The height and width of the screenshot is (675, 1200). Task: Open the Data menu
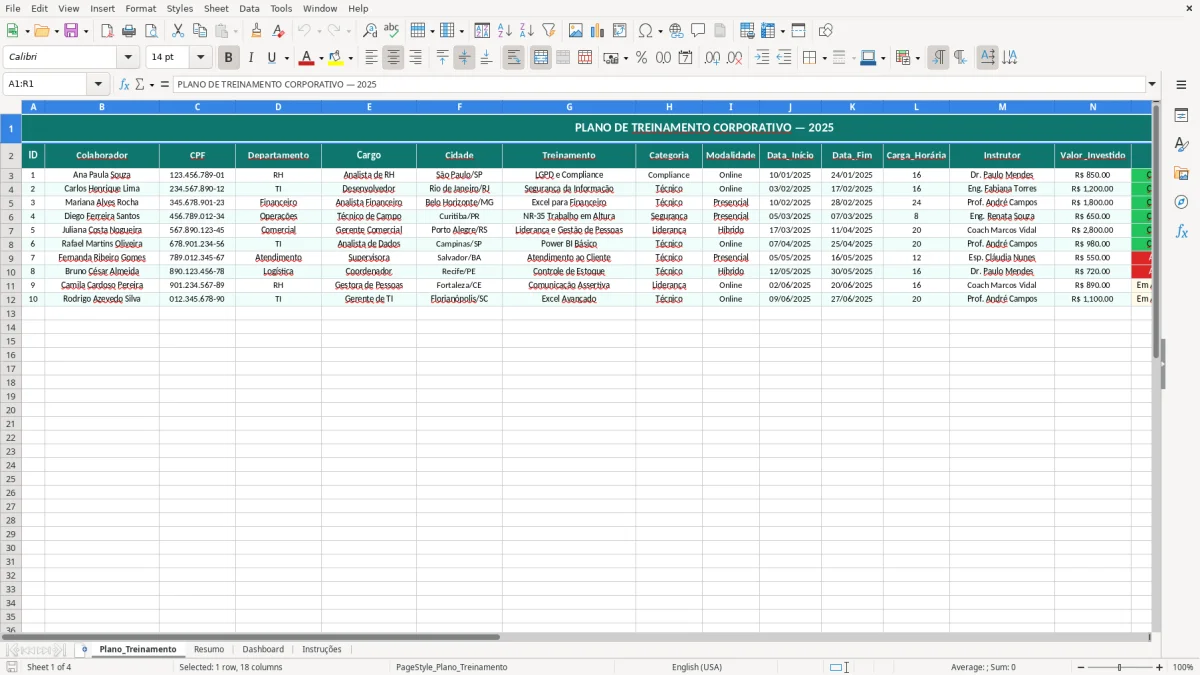pos(249,8)
